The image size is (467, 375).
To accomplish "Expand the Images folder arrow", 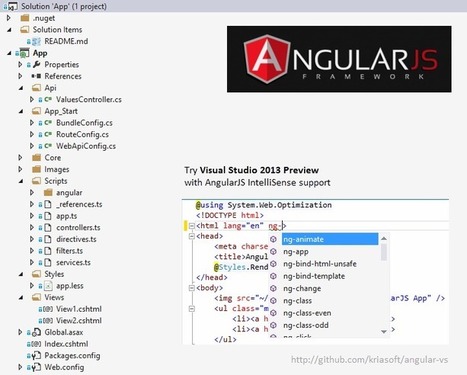I will (20, 169).
